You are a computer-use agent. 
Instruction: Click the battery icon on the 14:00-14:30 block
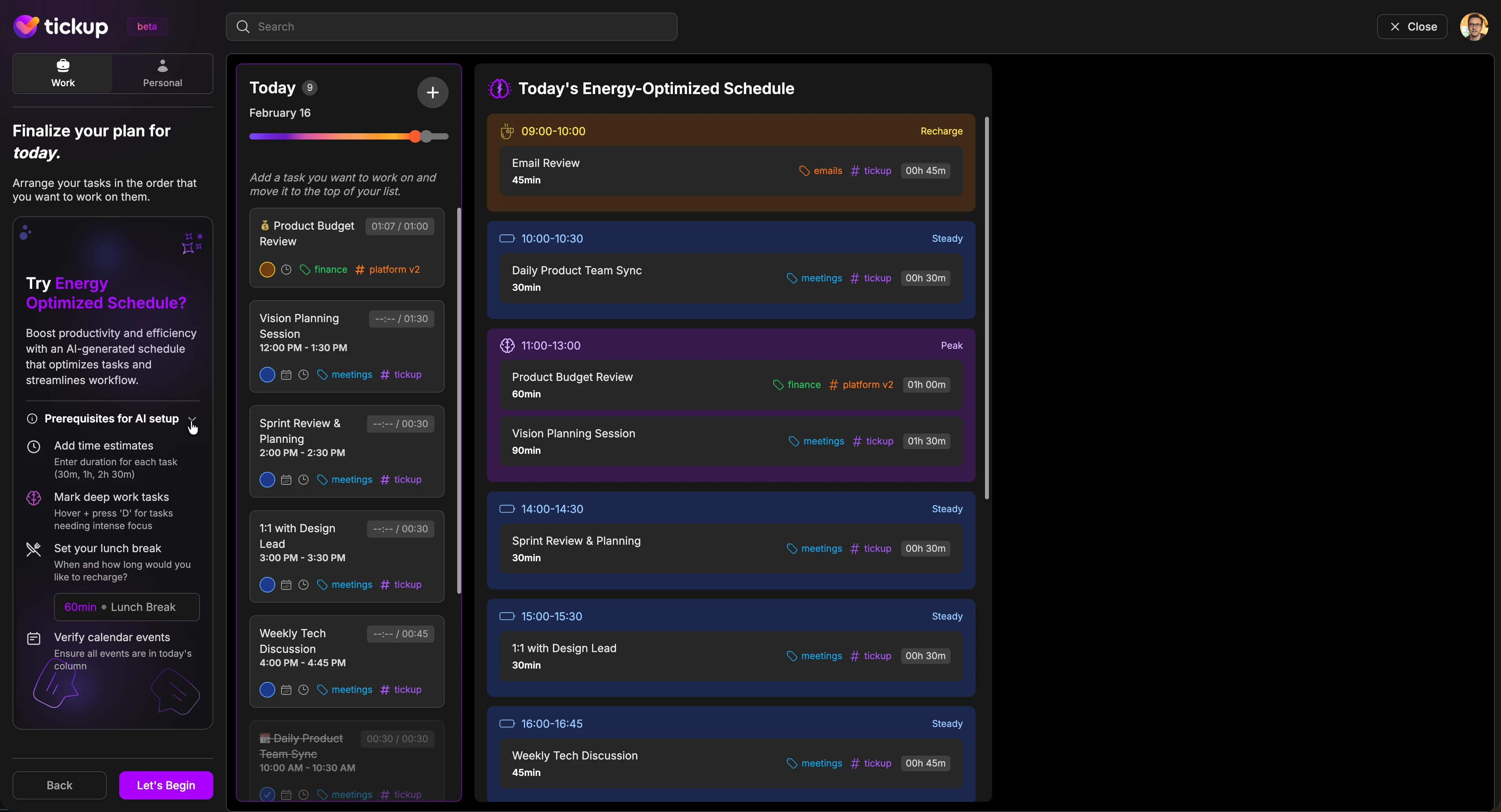pyautogui.click(x=507, y=509)
